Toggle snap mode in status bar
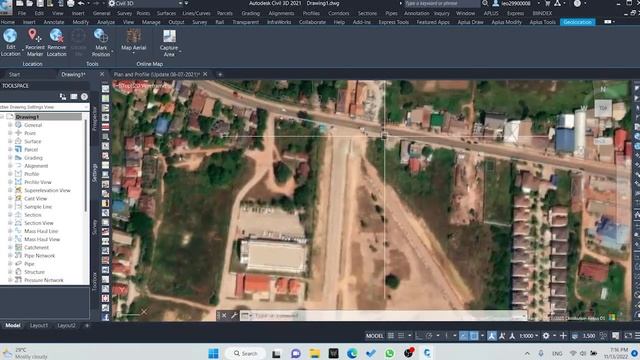This screenshot has height=360, width=640. (x=401, y=336)
